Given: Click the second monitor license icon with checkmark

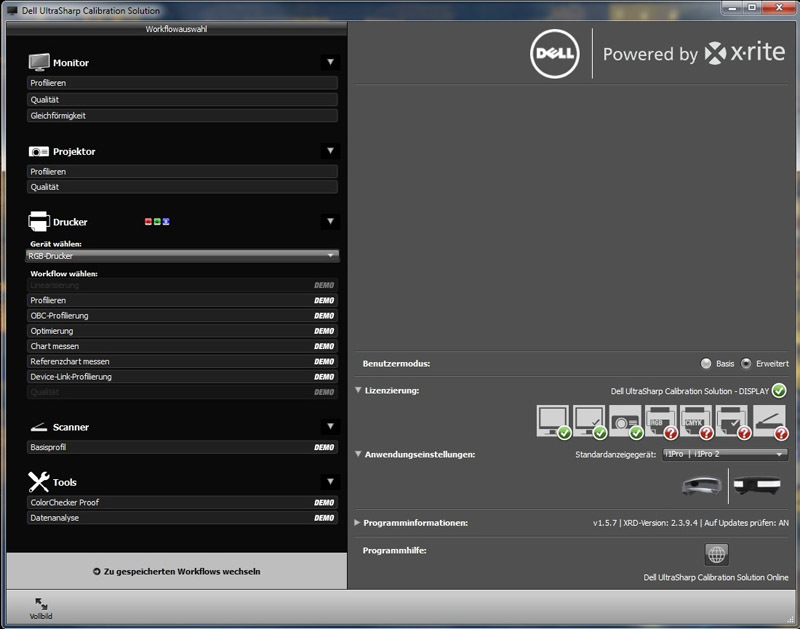Looking at the screenshot, I should pos(589,421).
